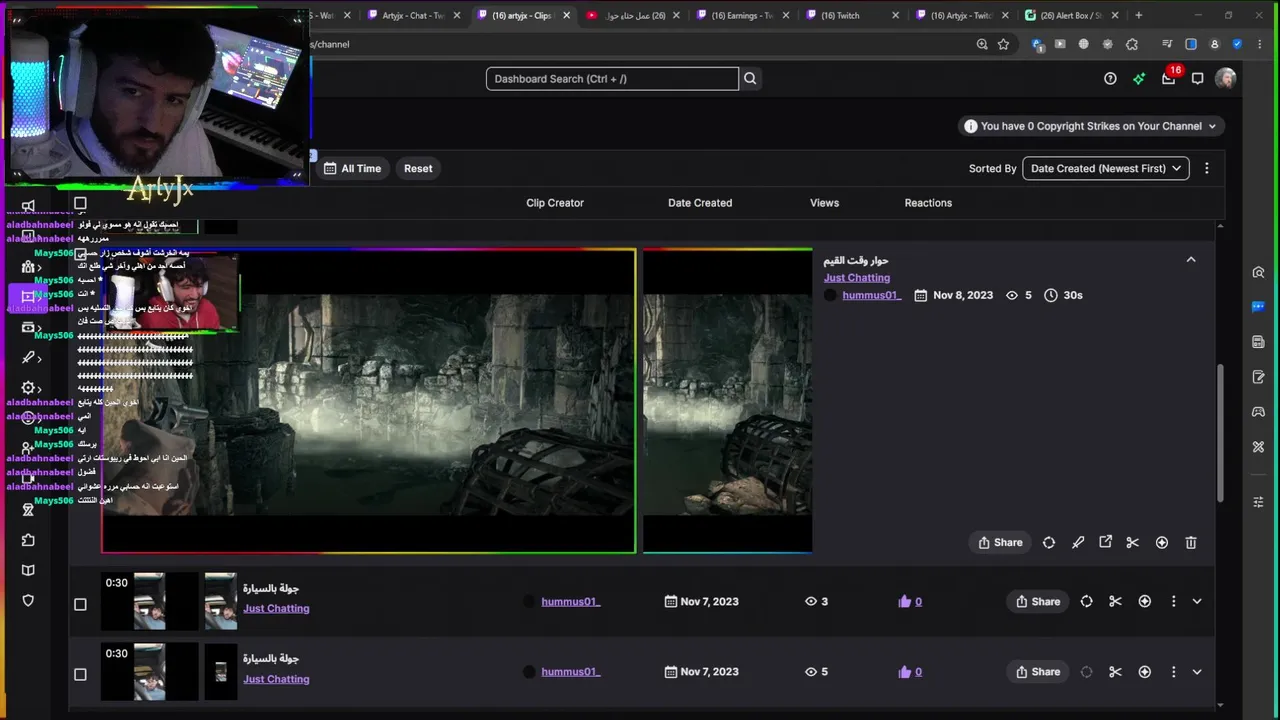The height and width of the screenshot is (720, 1280).
Task: Click the rocket icon in the expanded clip
Action: tap(1077, 542)
